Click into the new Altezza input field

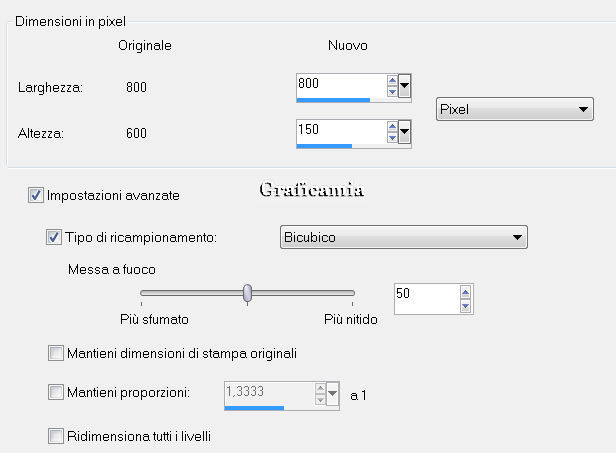coord(341,132)
